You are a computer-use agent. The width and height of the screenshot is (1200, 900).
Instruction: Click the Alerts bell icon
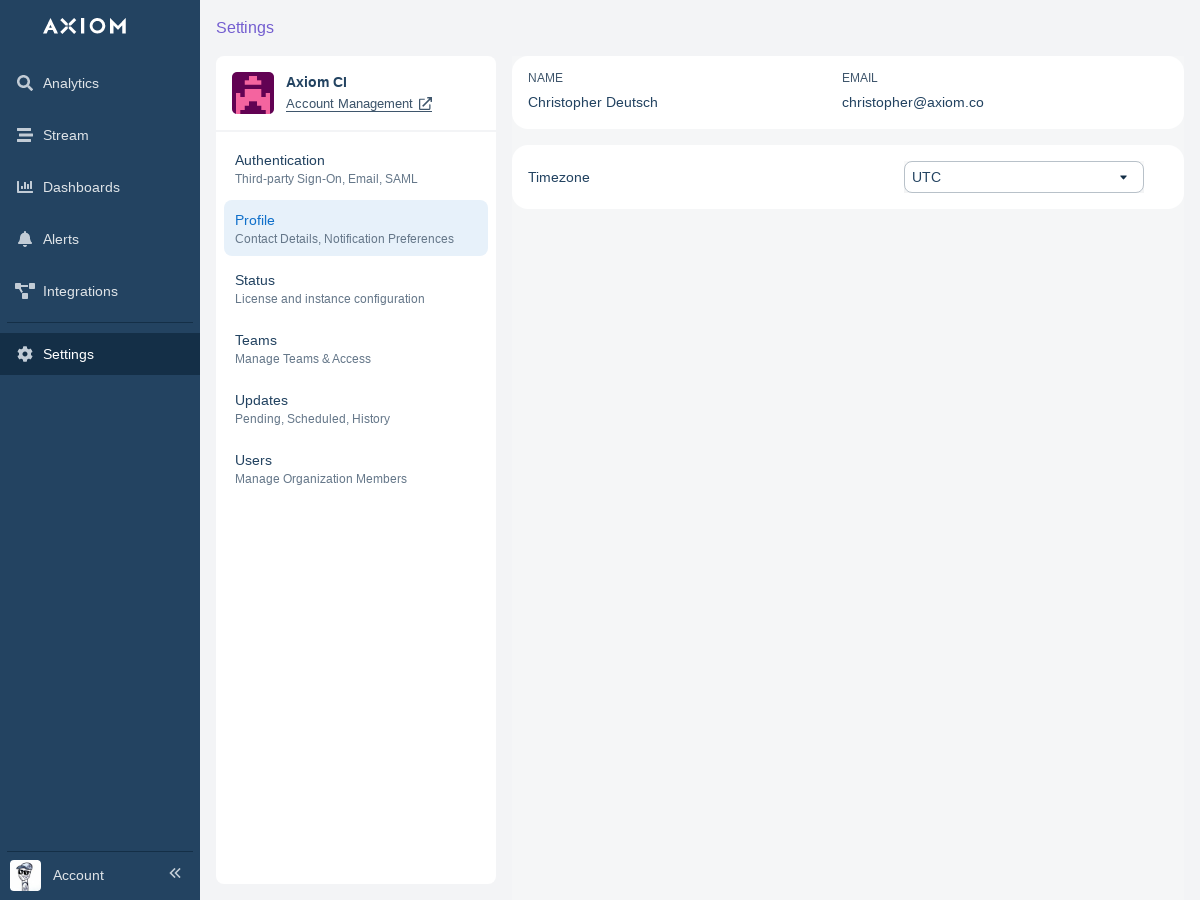(x=25, y=239)
